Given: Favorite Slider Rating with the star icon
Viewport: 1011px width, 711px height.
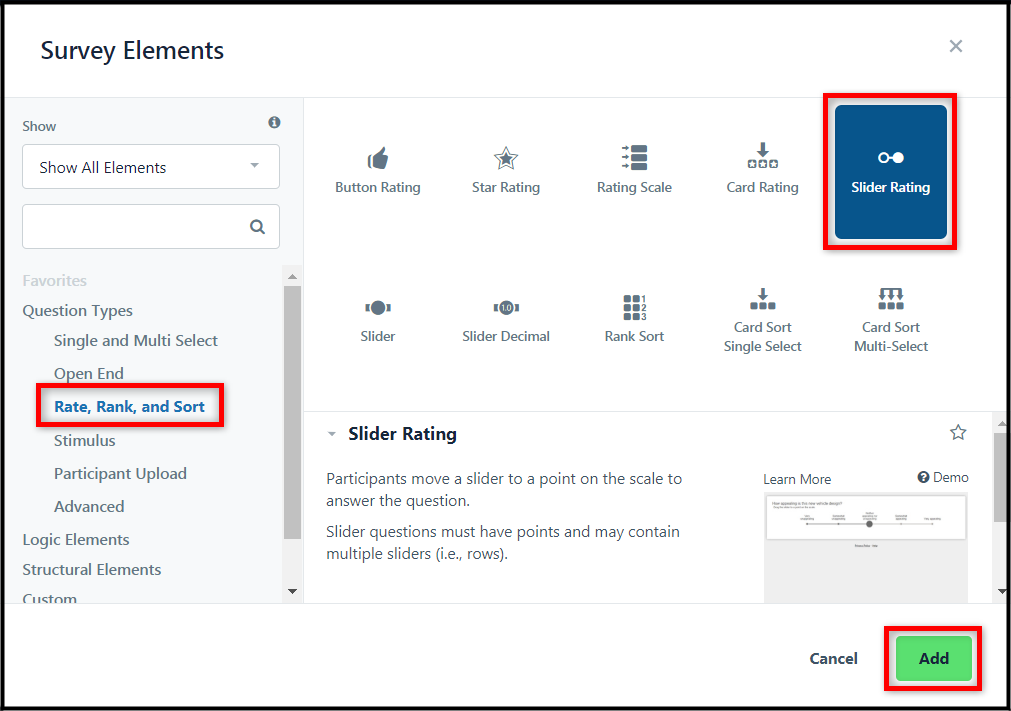Looking at the screenshot, I should tap(958, 433).
